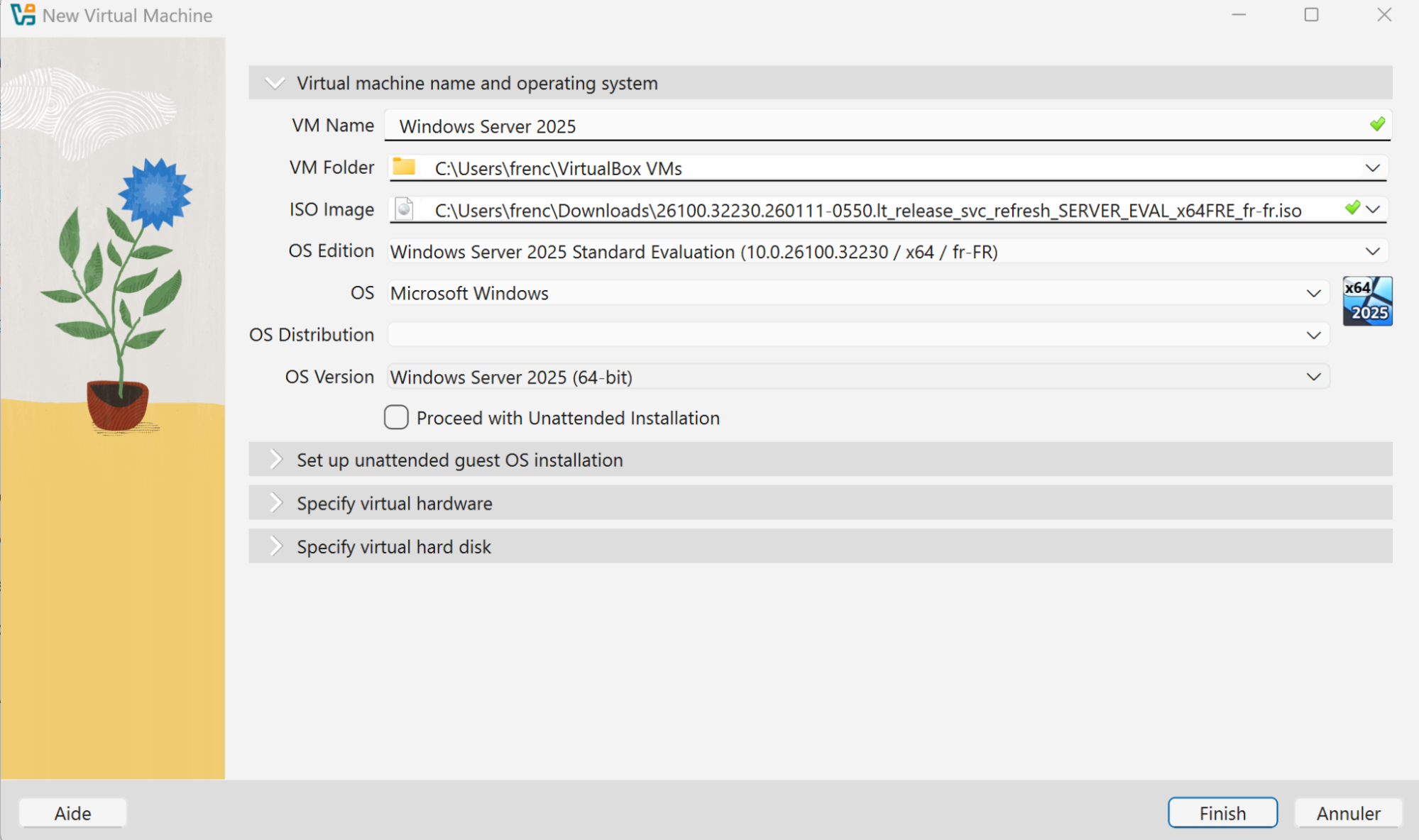Image resolution: width=1419 pixels, height=840 pixels.
Task: Click the VM Folder path text
Action: point(558,168)
